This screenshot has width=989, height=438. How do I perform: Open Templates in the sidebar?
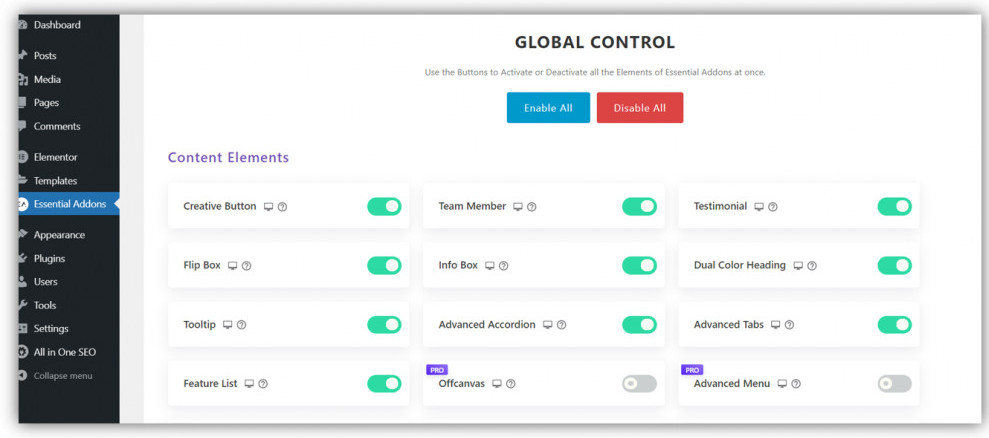click(69, 181)
